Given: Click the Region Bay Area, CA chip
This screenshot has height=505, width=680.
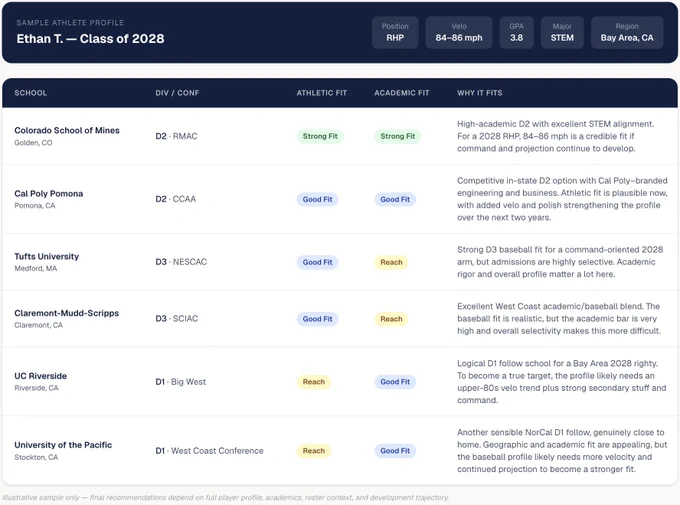Looking at the screenshot, I should click(627, 33).
